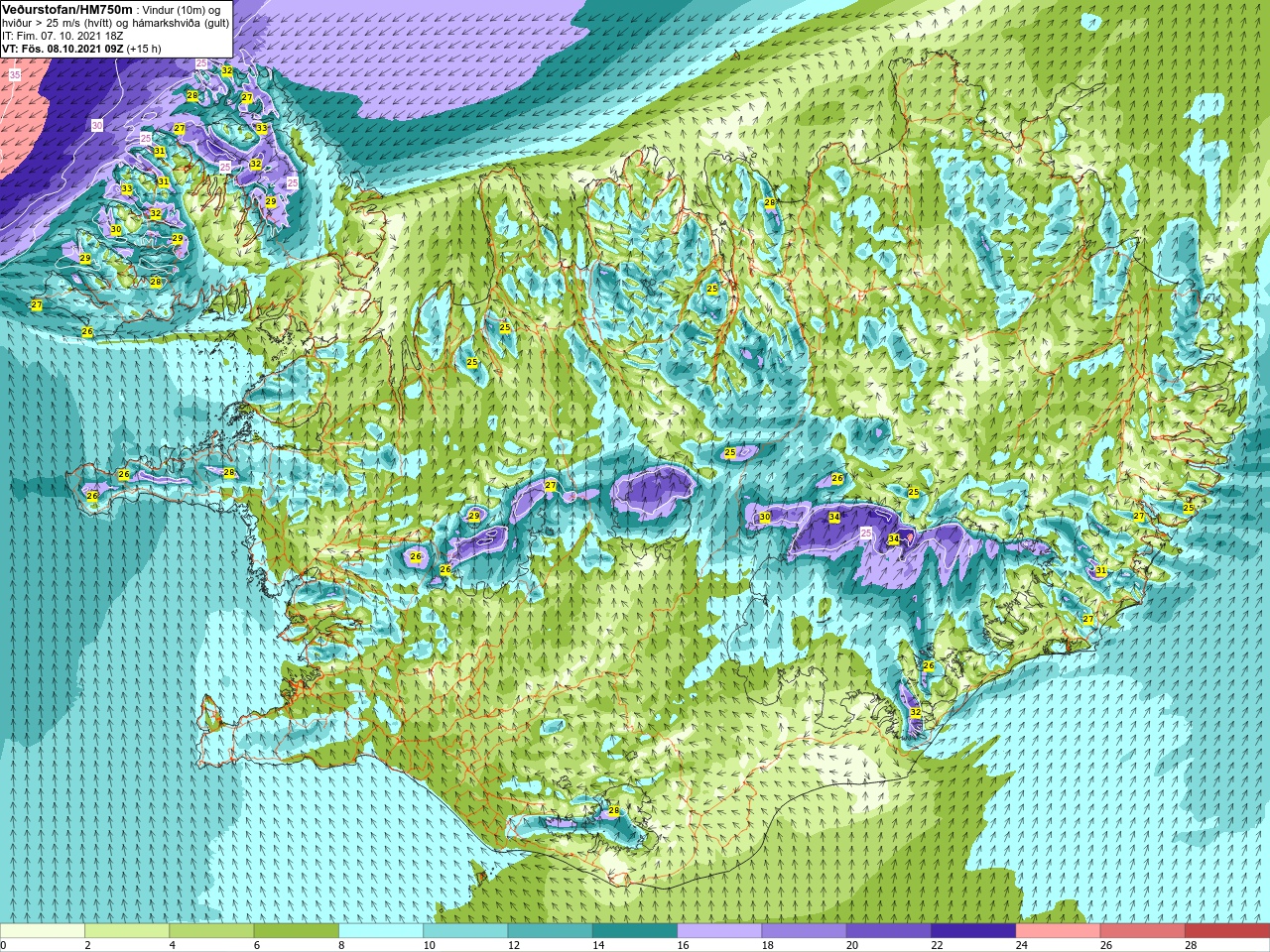The width and height of the screenshot is (1270, 952).
Task: Click the pale yellow 0–2 m/s legend swatch
Action: (x=43, y=931)
